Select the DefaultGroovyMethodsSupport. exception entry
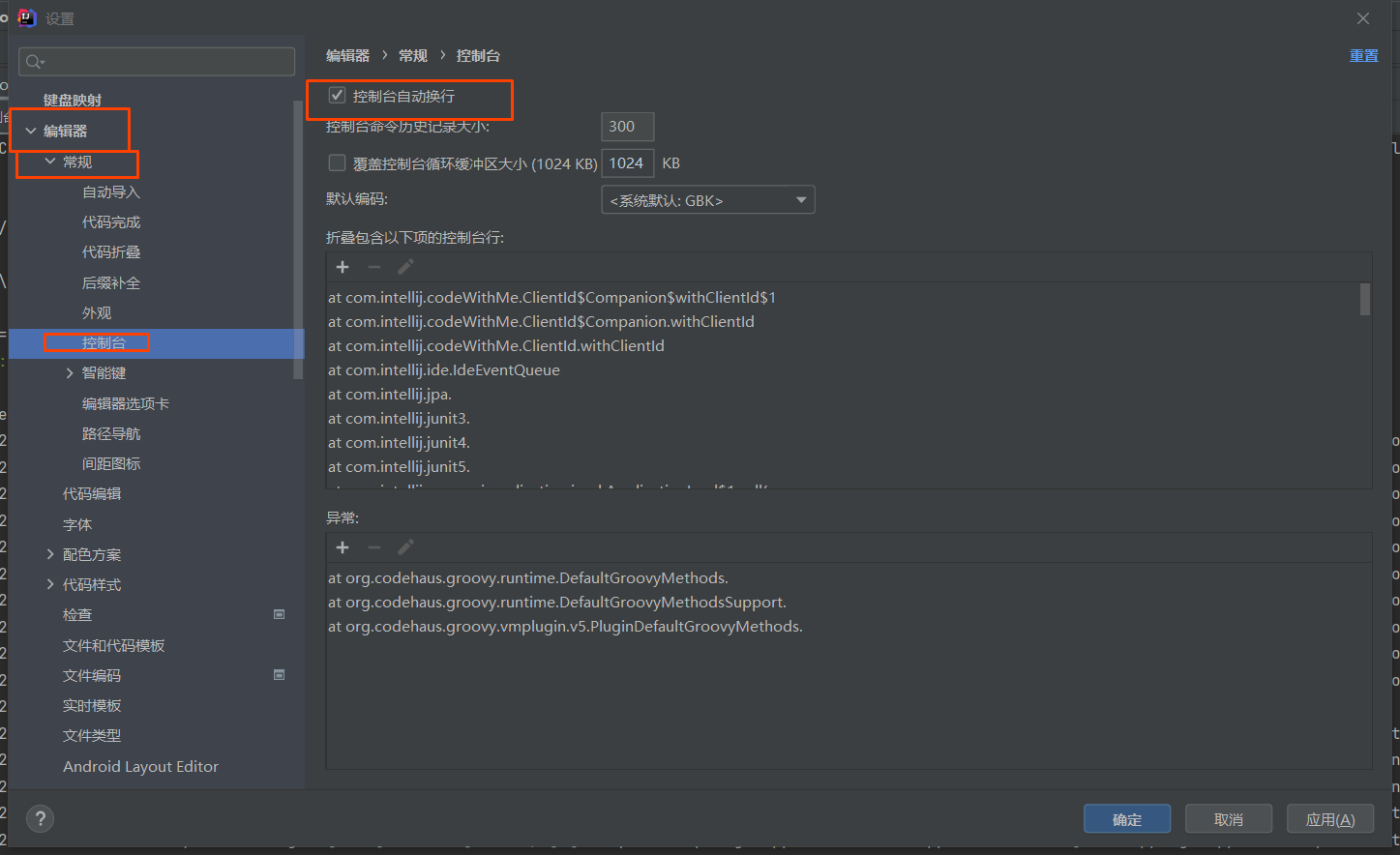The width and height of the screenshot is (1400, 855). pos(557,602)
